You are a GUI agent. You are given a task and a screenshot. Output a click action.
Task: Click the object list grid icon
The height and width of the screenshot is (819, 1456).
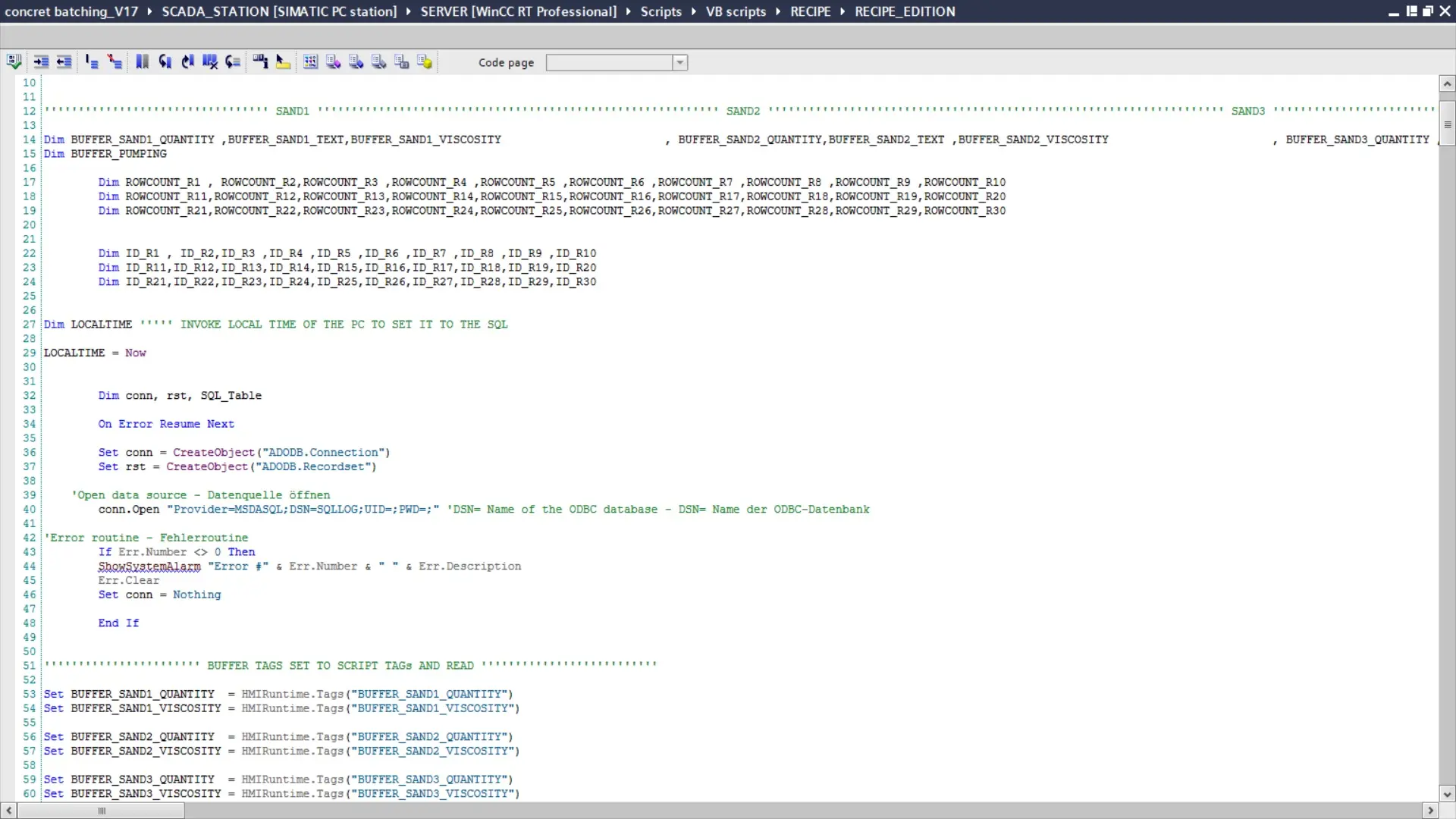click(310, 62)
